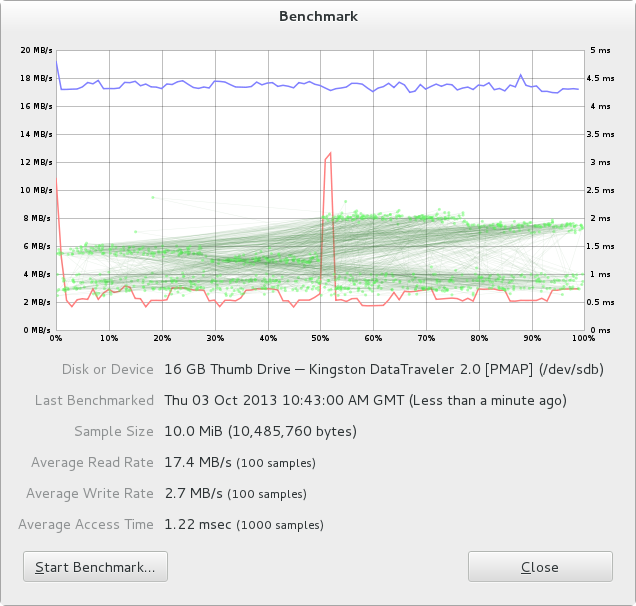Select the '16 GB Thumb Drive — Kingston DataTraveler' value
Viewport: 636px width, 606px height.
(309, 369)
